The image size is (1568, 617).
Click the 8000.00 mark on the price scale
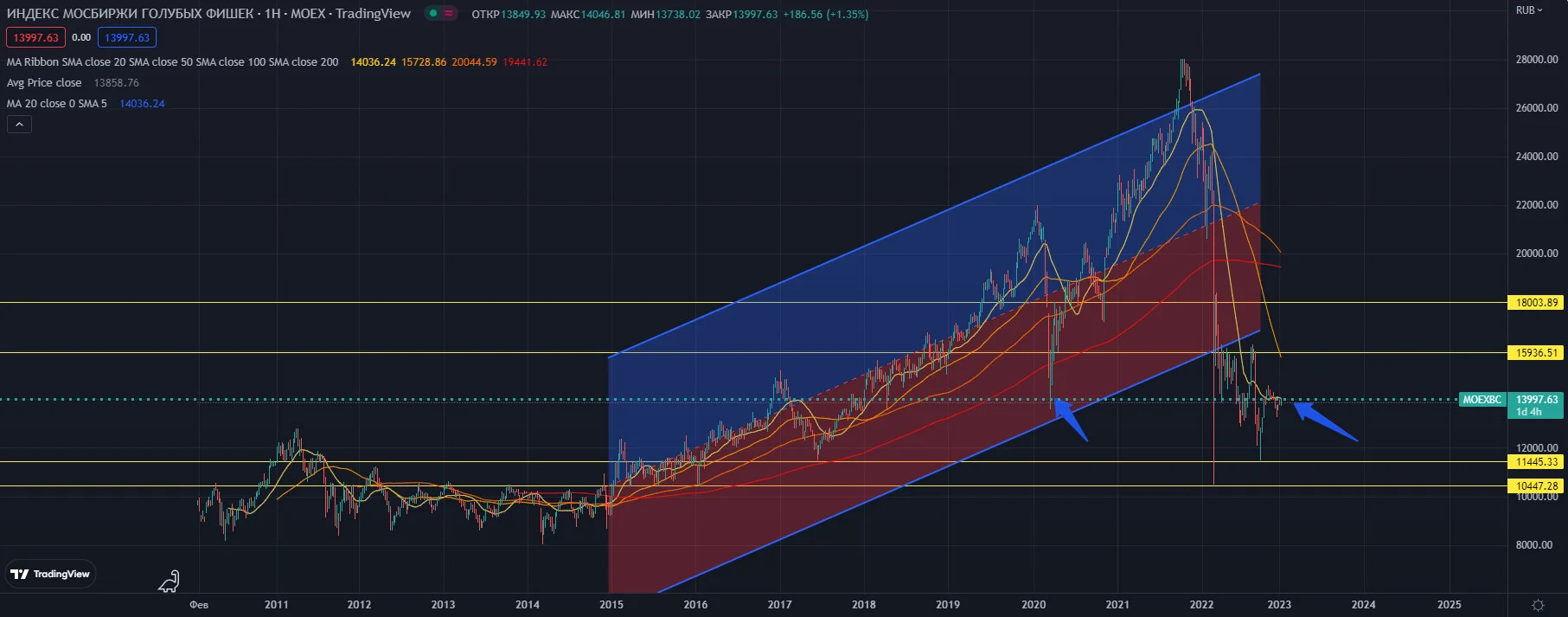[x=1534, y=545]
